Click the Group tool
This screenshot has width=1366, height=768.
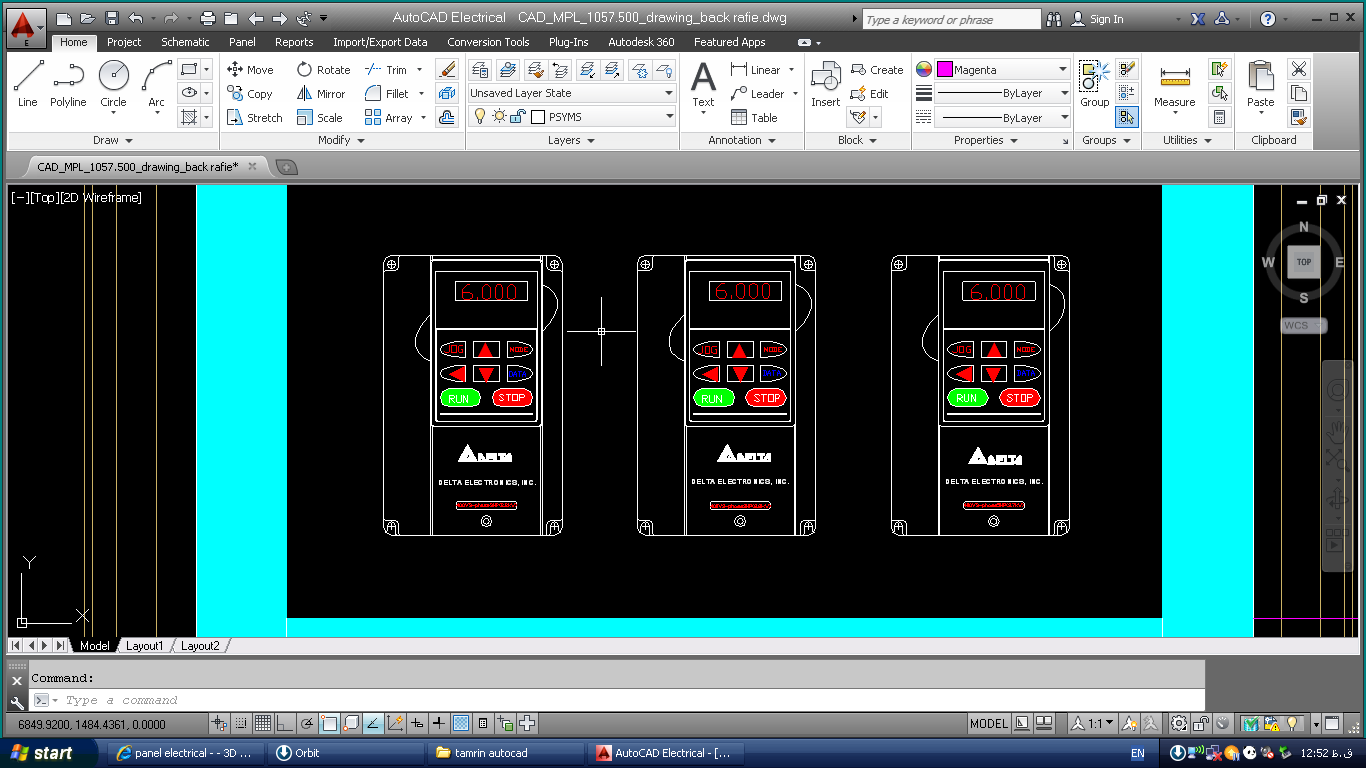(1094, 84)
